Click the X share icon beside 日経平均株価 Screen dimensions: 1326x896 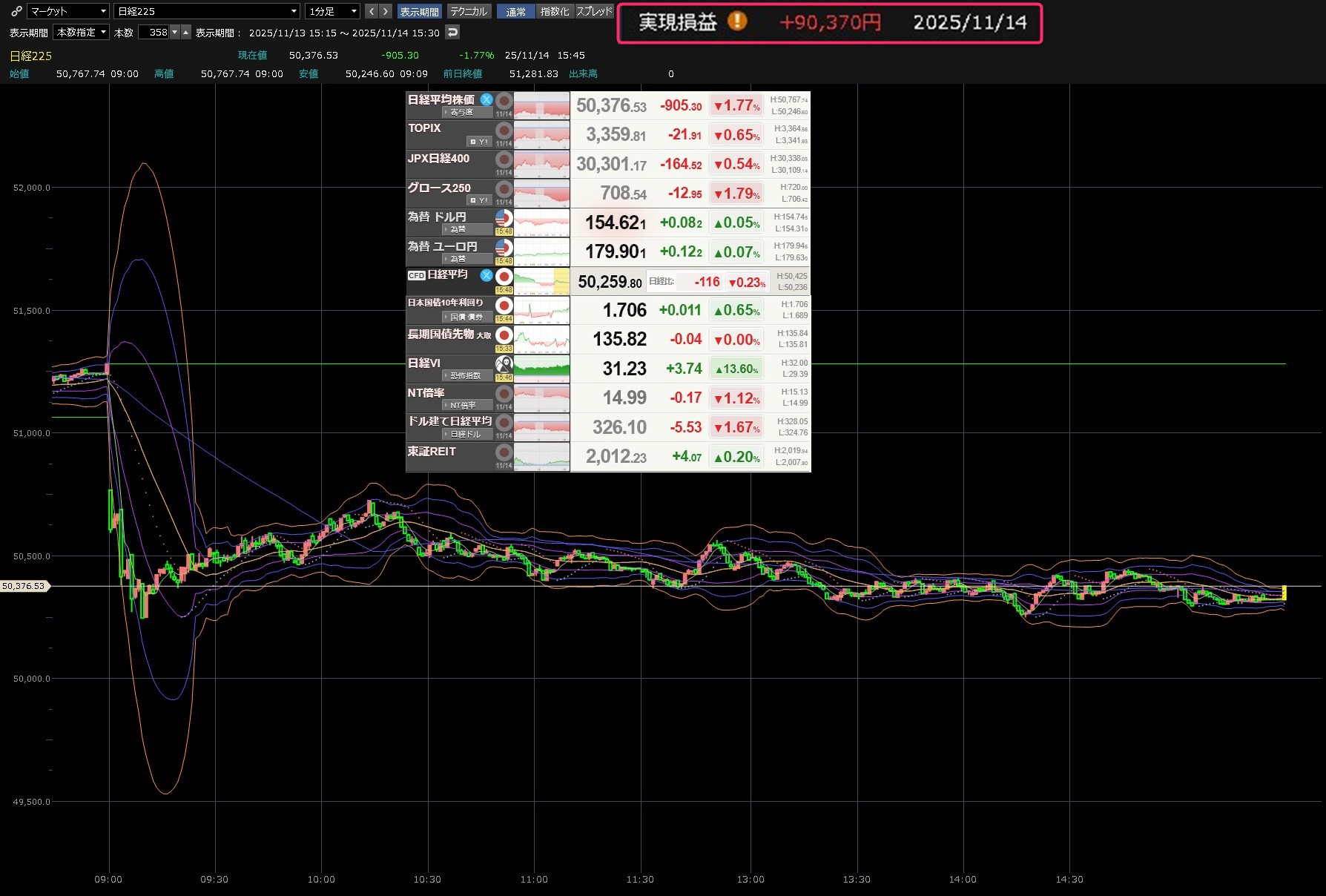coord(486,99)
